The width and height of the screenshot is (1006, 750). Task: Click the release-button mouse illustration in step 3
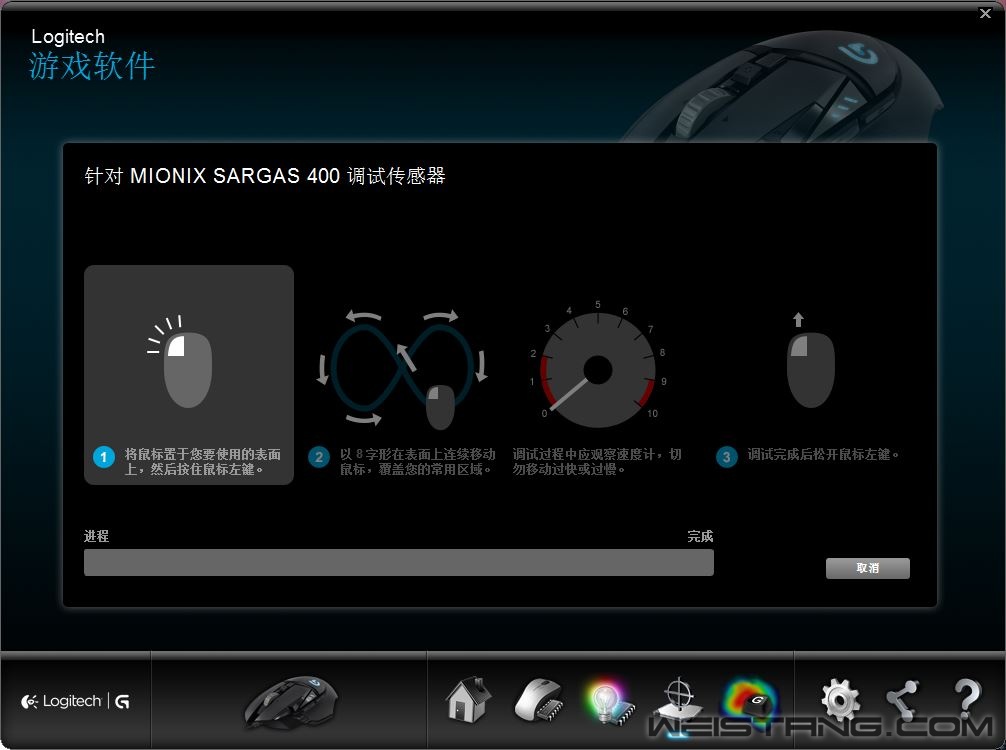click(x=810, y=361)
